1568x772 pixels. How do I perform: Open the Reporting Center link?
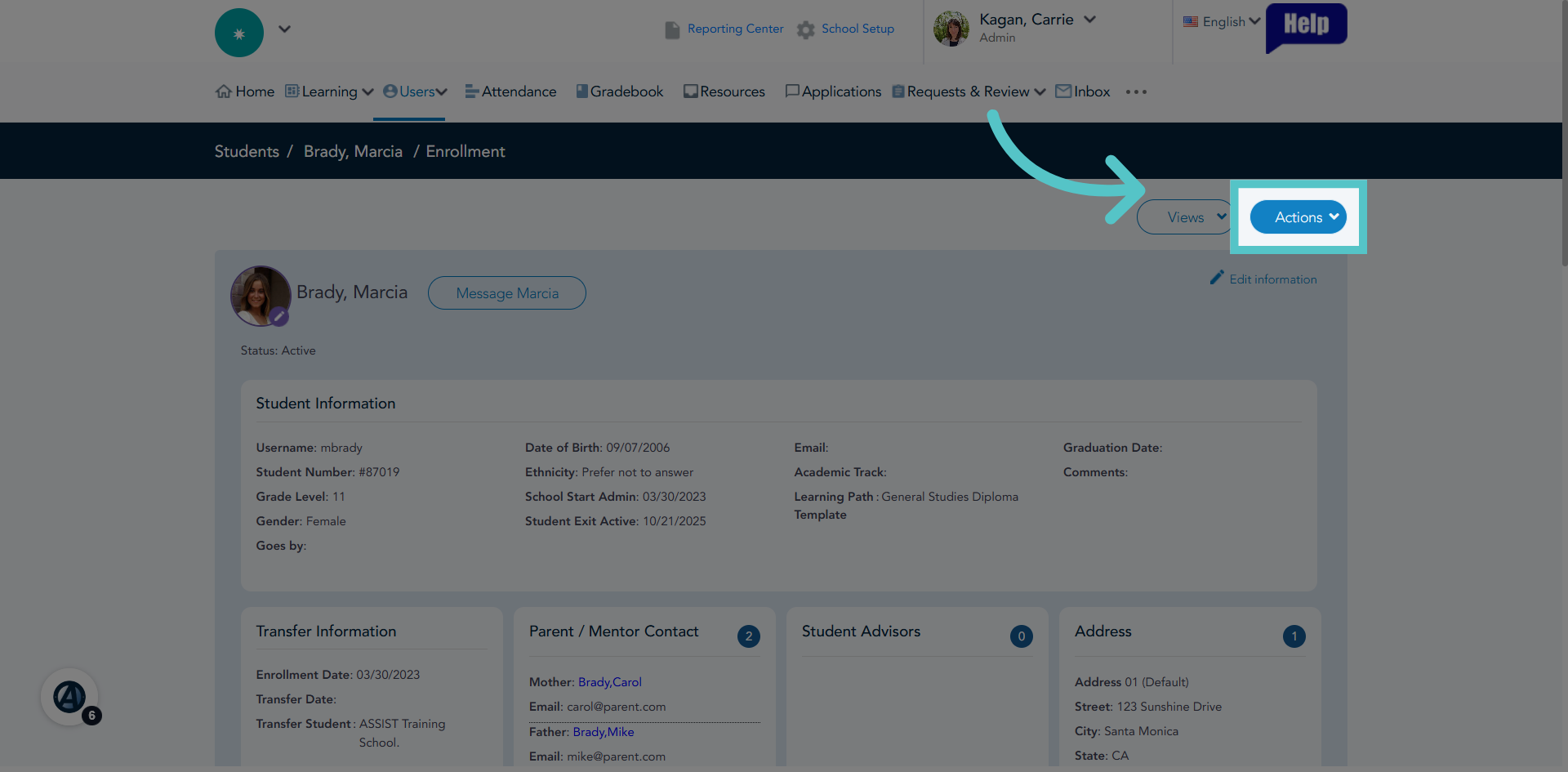tap(735, 29)
